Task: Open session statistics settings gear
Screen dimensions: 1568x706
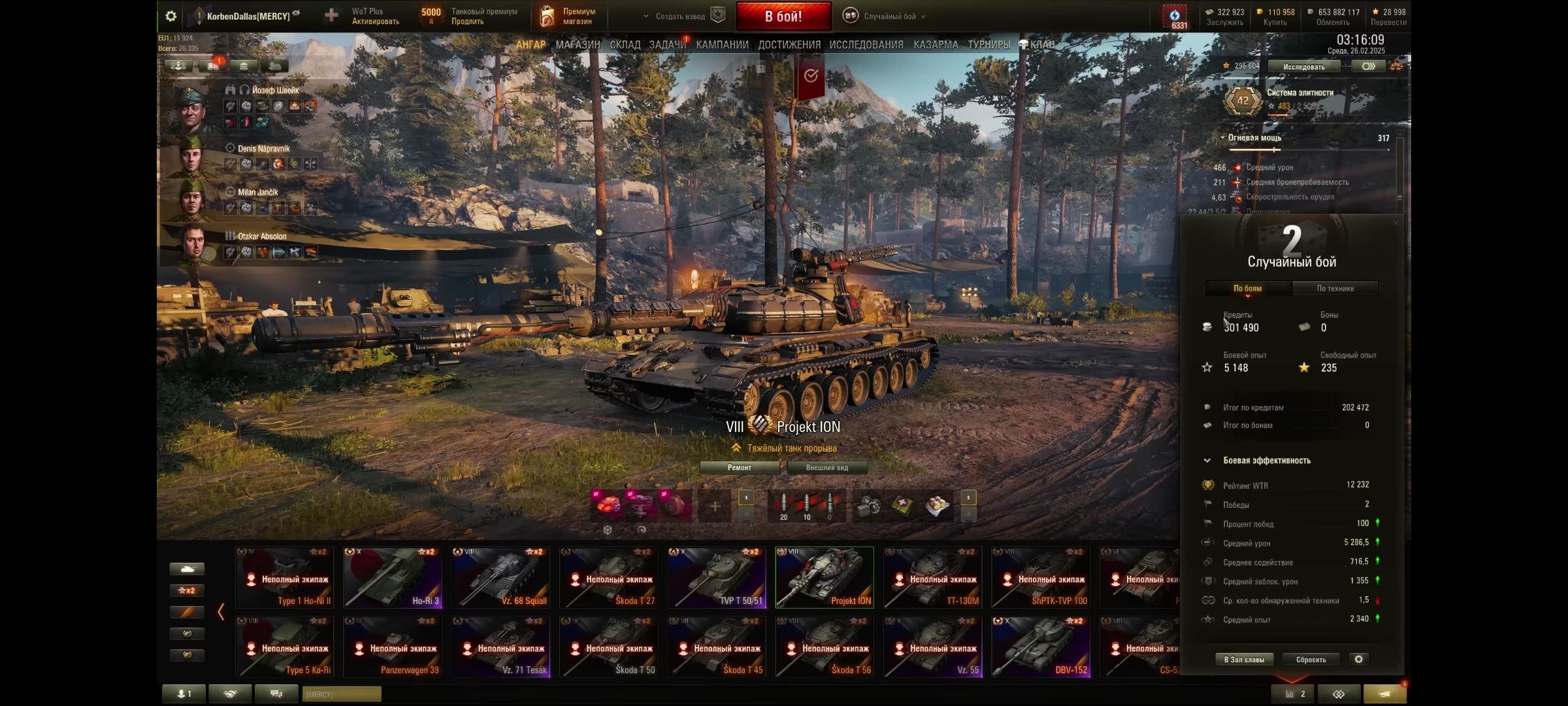Action: point(1358,659)
